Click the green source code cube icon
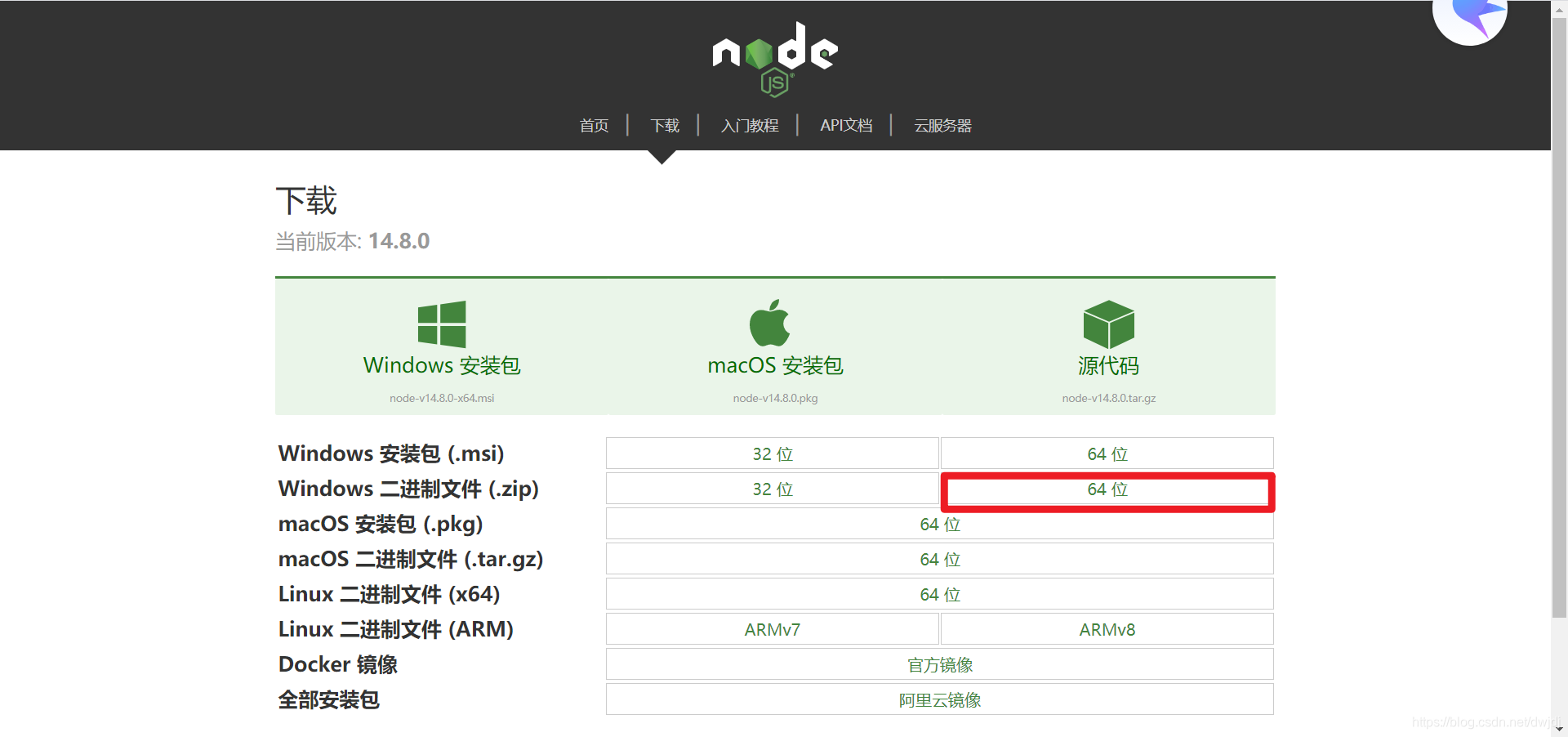Image resolution: width=1568 pixels, height=737 pixels. (1108, 324)
